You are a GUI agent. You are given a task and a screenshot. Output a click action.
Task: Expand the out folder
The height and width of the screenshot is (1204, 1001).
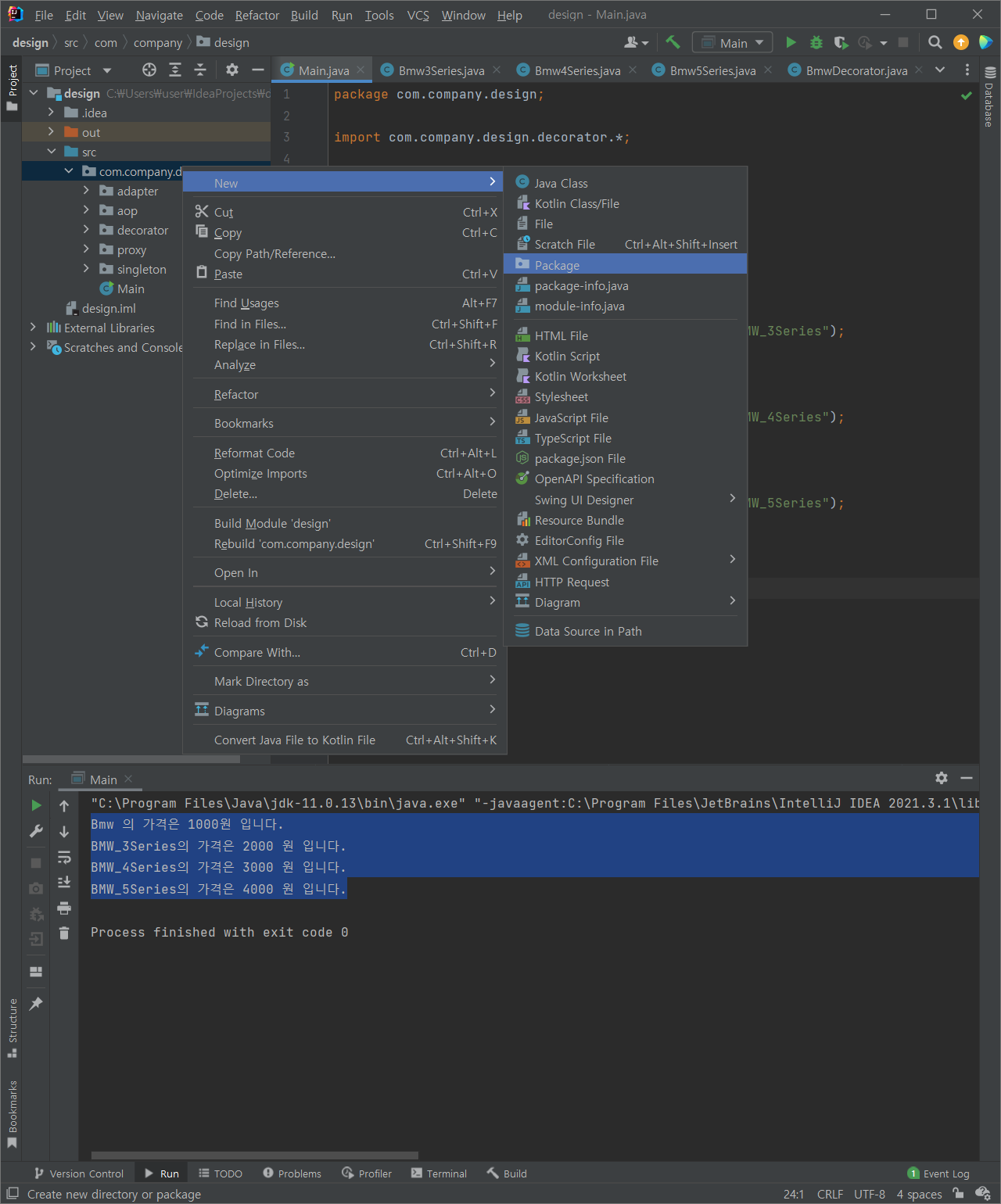51,131
